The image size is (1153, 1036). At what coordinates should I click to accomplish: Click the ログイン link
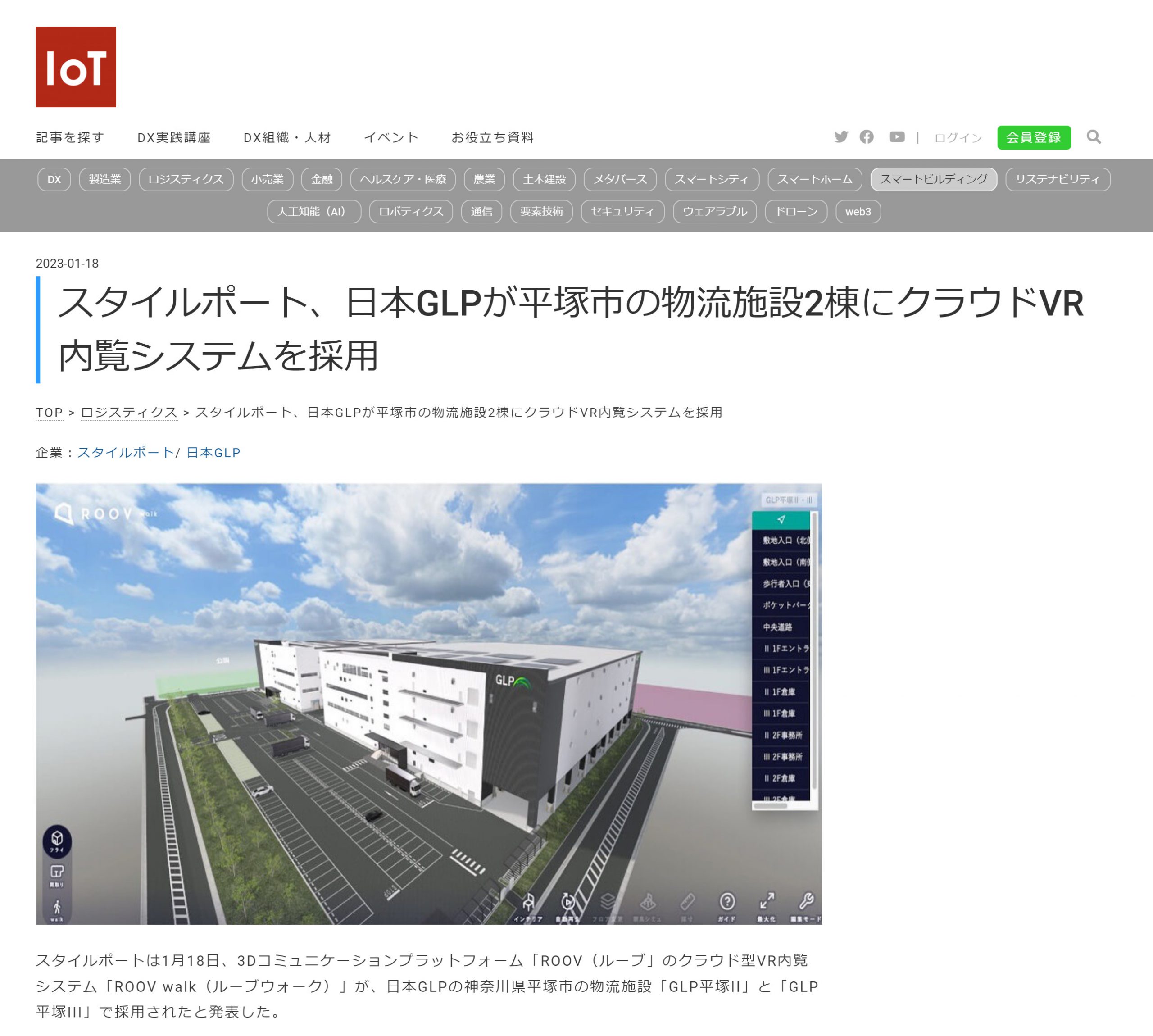958,138
